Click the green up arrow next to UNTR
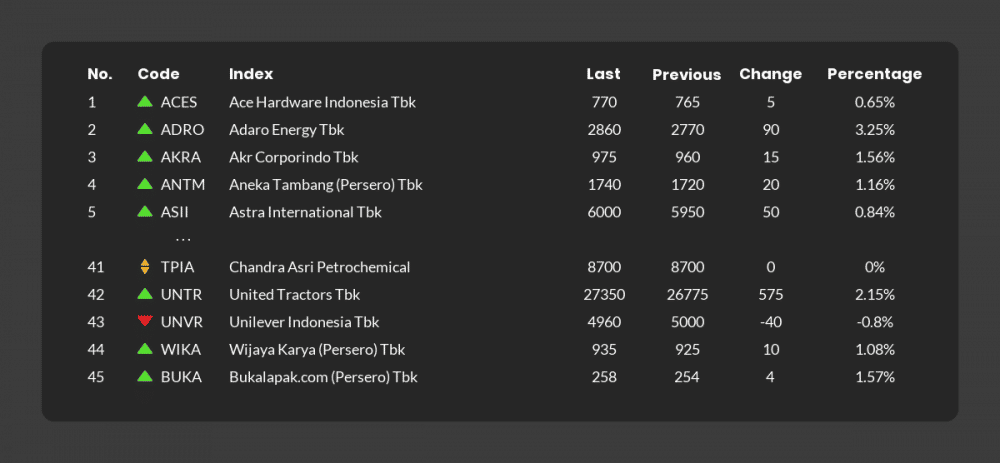 (x=145, y=294)
